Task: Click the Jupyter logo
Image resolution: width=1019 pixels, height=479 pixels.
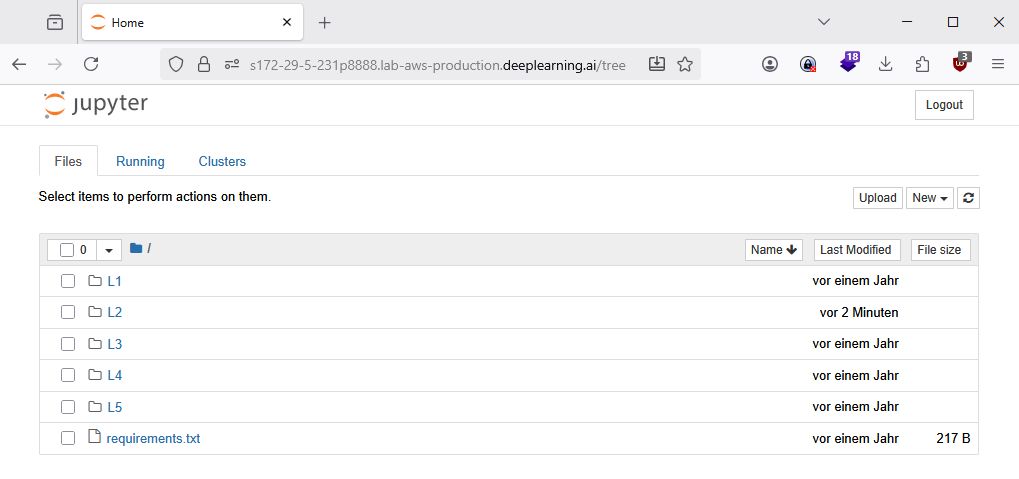Action: [96, 104]
